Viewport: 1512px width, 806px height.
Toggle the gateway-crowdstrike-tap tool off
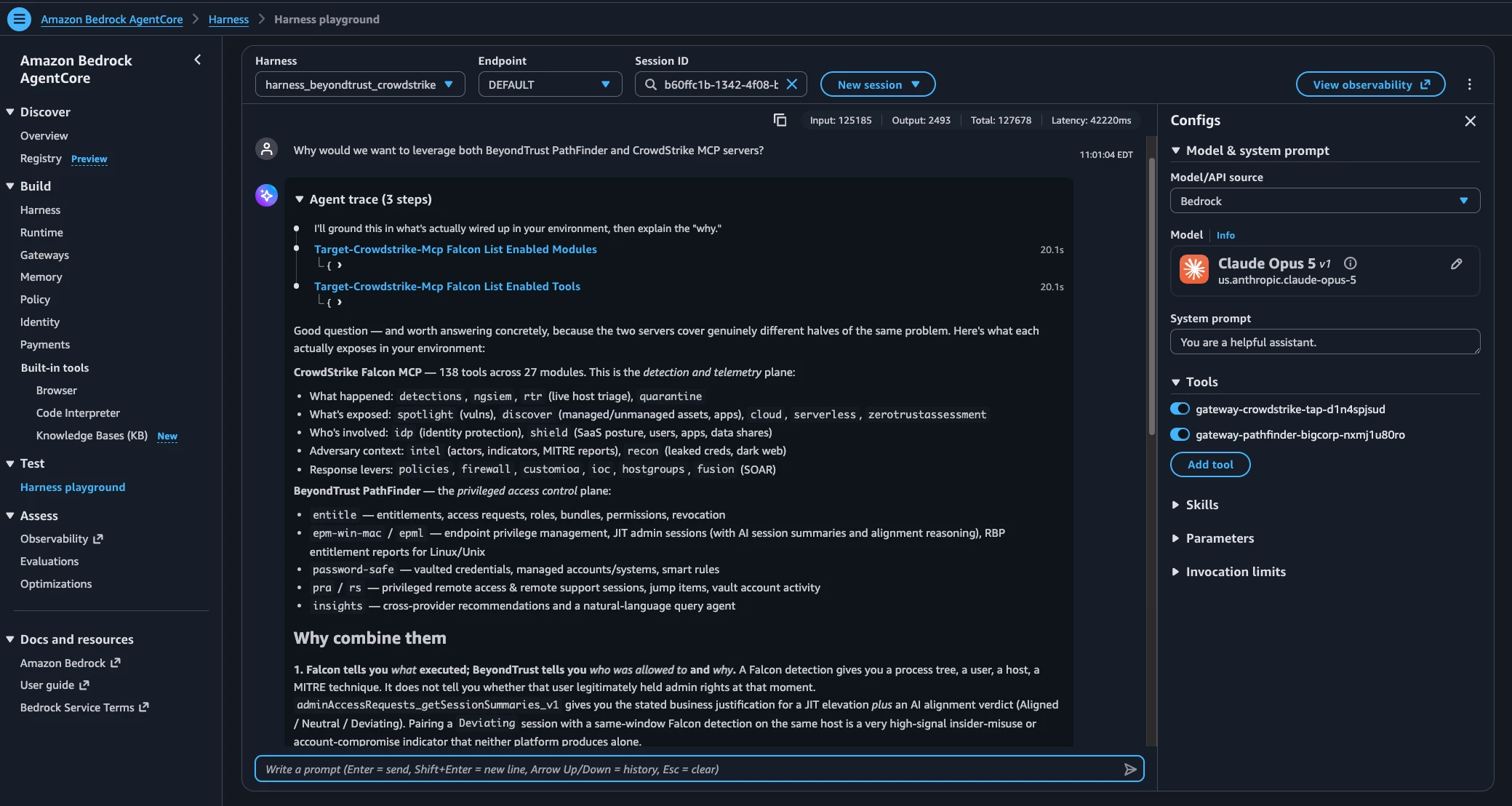click(x=1180, y=409)
